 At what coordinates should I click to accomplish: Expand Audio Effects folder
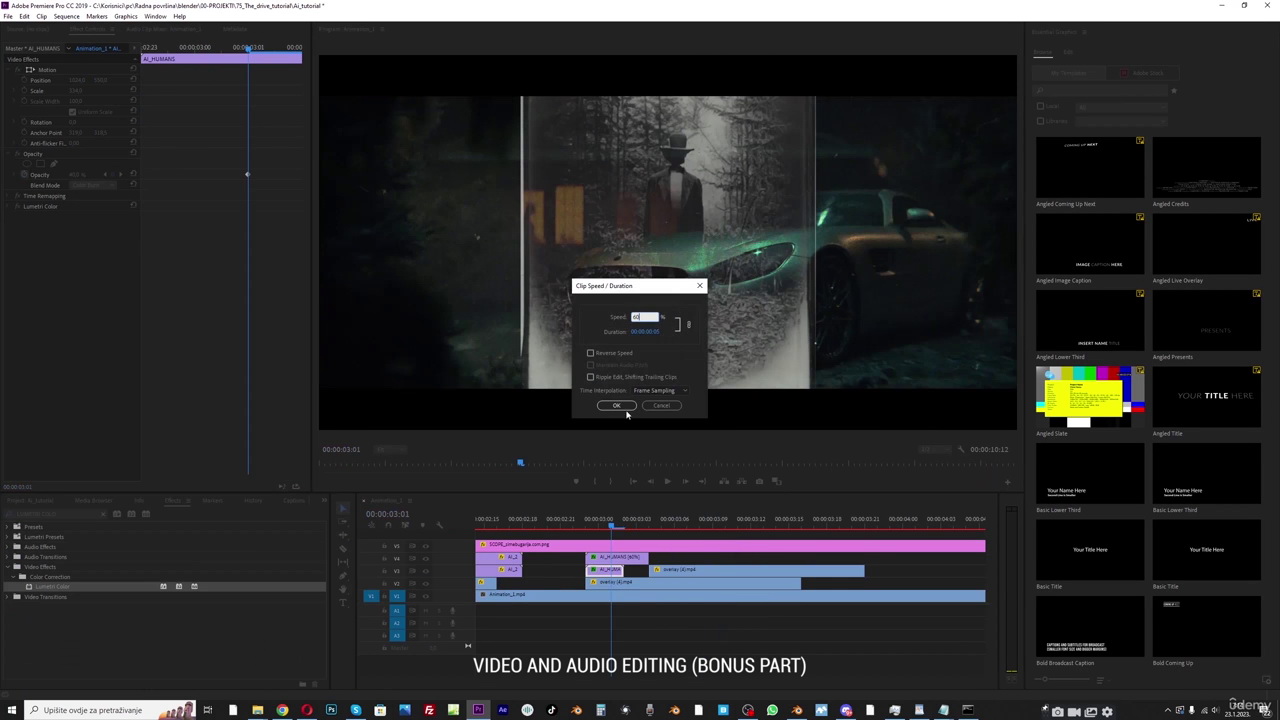[x=8, y=547]
